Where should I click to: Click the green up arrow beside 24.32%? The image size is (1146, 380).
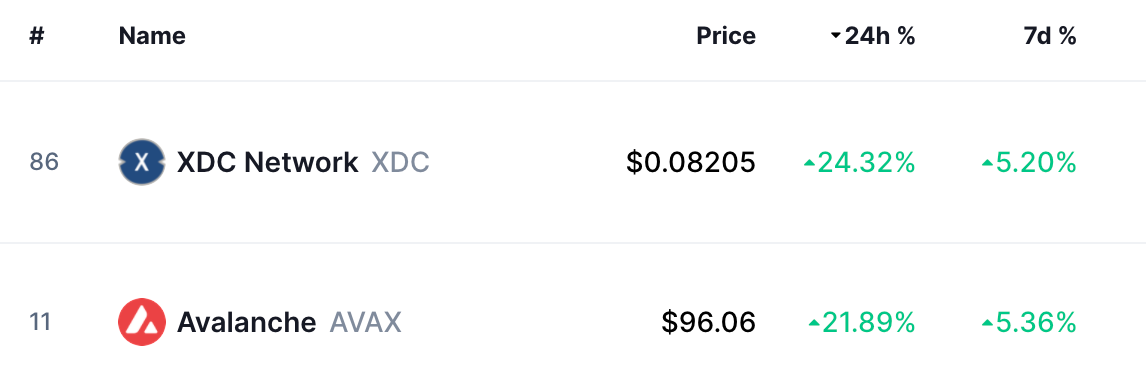pyautogui.click(x=808, y=164)
